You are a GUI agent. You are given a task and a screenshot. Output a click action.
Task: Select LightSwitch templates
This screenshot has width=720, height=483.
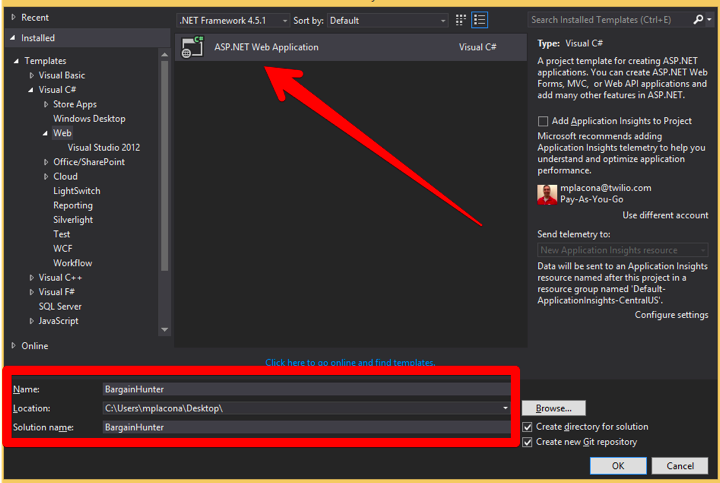click(x=77, y=191)
